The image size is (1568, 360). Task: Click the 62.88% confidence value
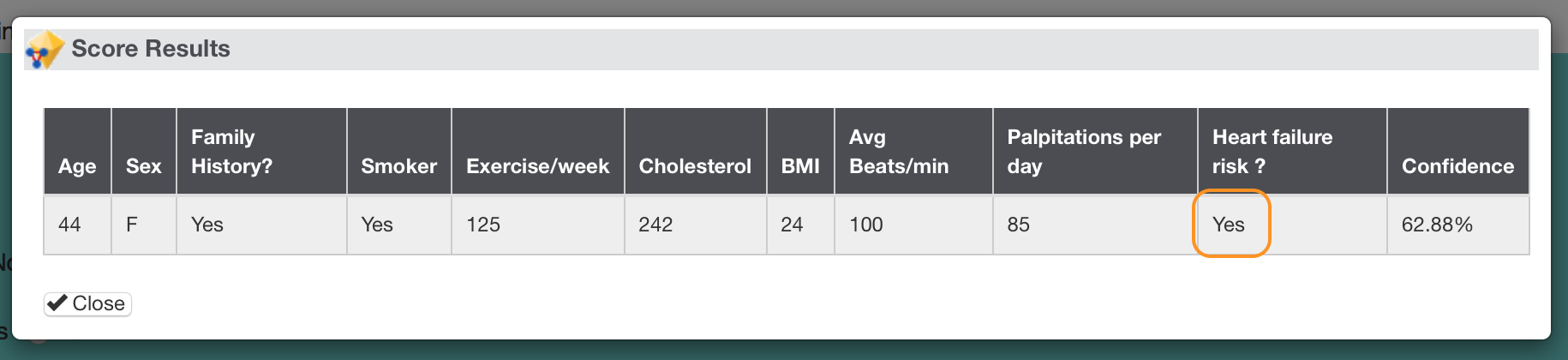tap(1437, 225)
